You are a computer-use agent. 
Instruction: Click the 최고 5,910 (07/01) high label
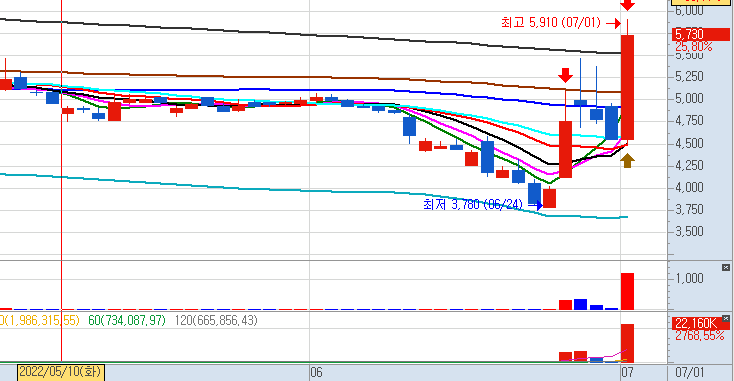click(550, 22)
